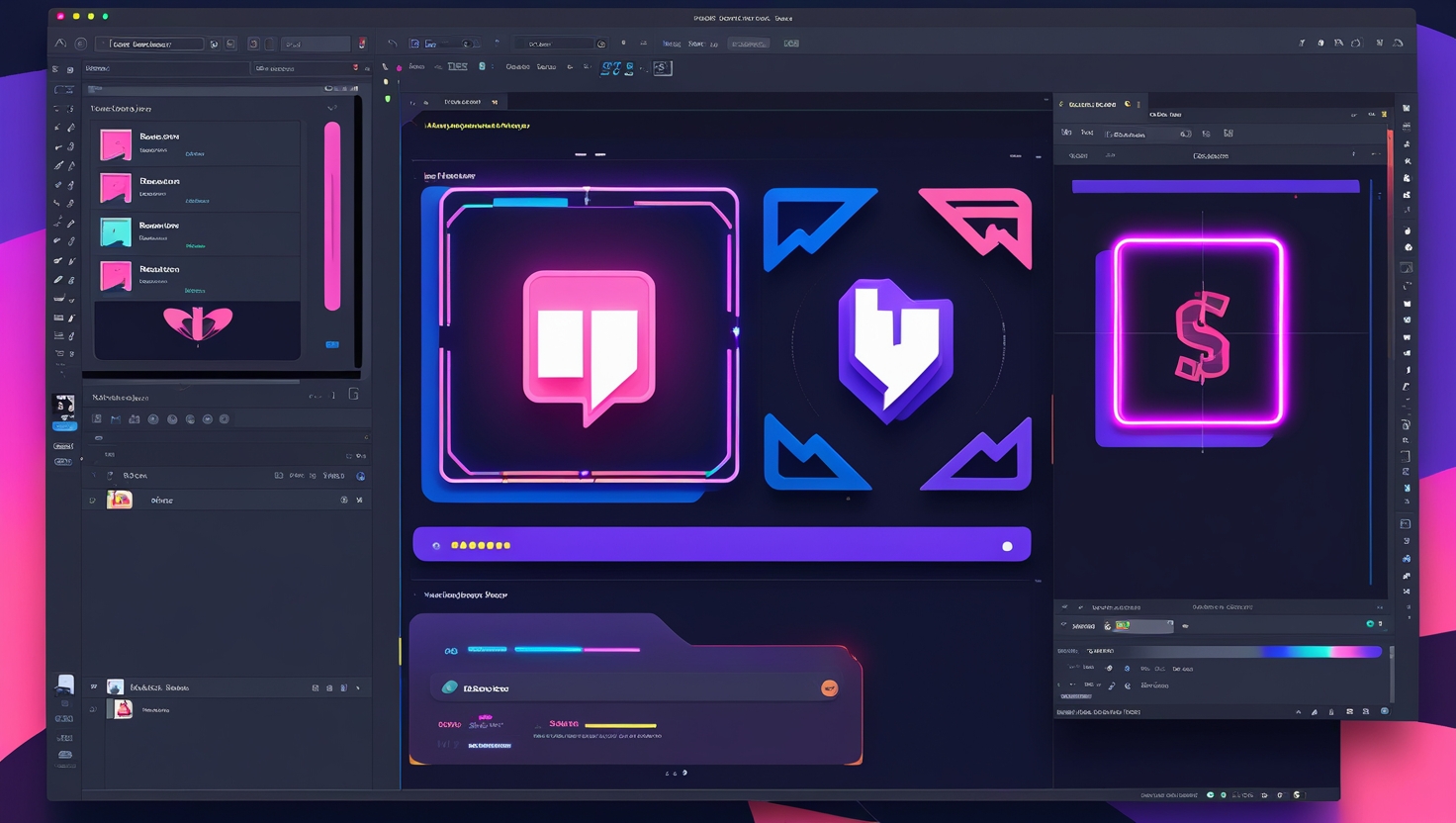Viewport: 1456px width, 823px height.
Task: Click the red icon beside the top input fields
Action: click(x=362, y=44)
